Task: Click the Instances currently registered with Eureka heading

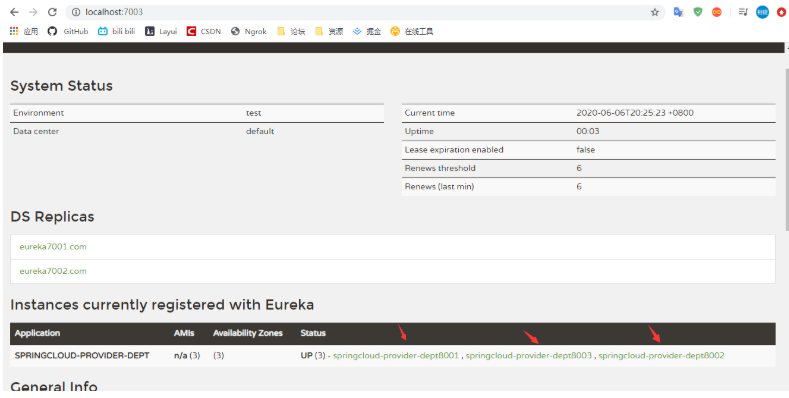Action: pos(162,305)
